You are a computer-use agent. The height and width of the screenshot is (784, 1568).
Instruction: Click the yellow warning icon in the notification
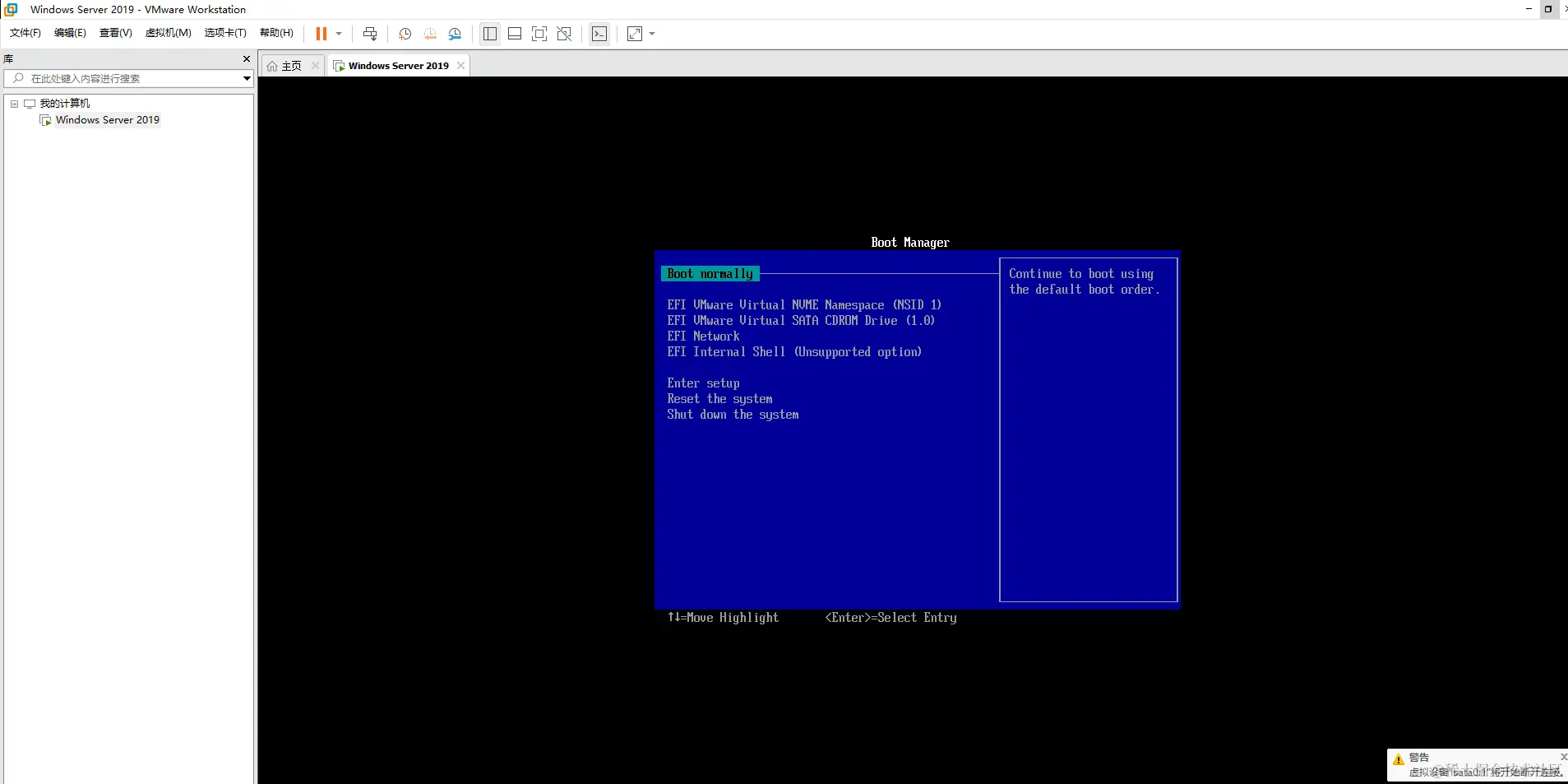tap(1398, 760)
